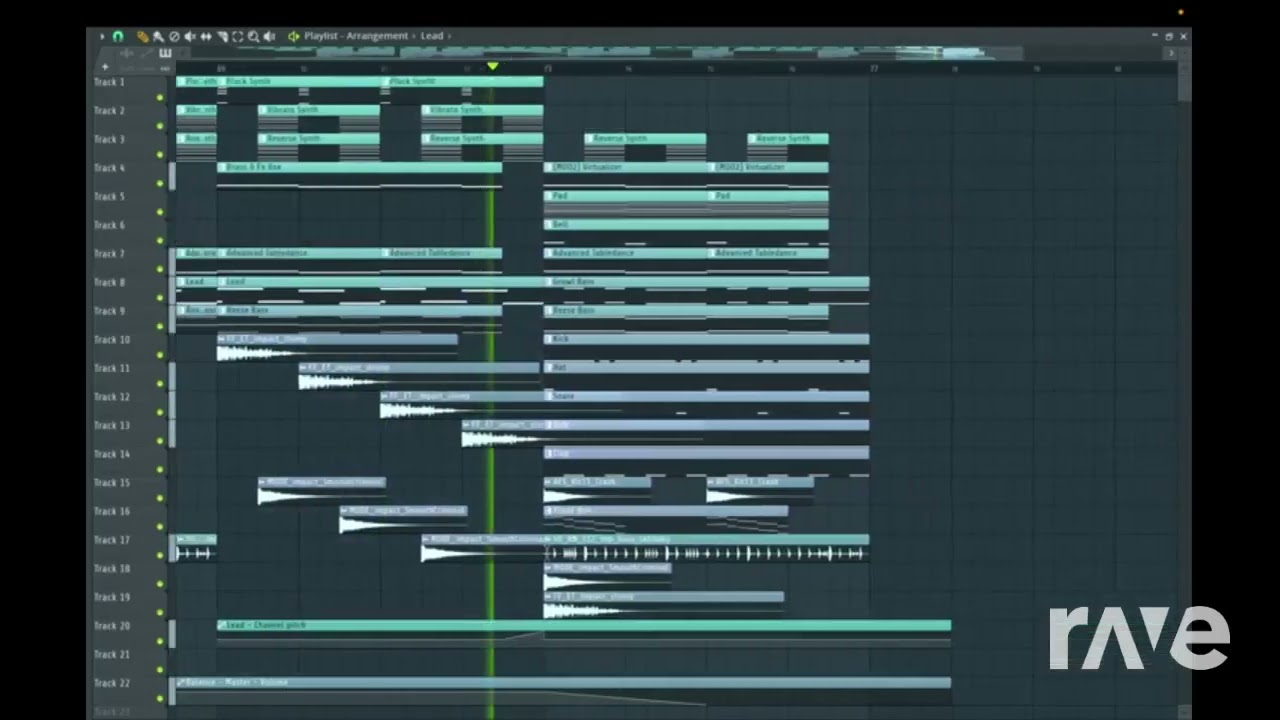
Task: Click the Track 9 label
Action: coord(110,311)
